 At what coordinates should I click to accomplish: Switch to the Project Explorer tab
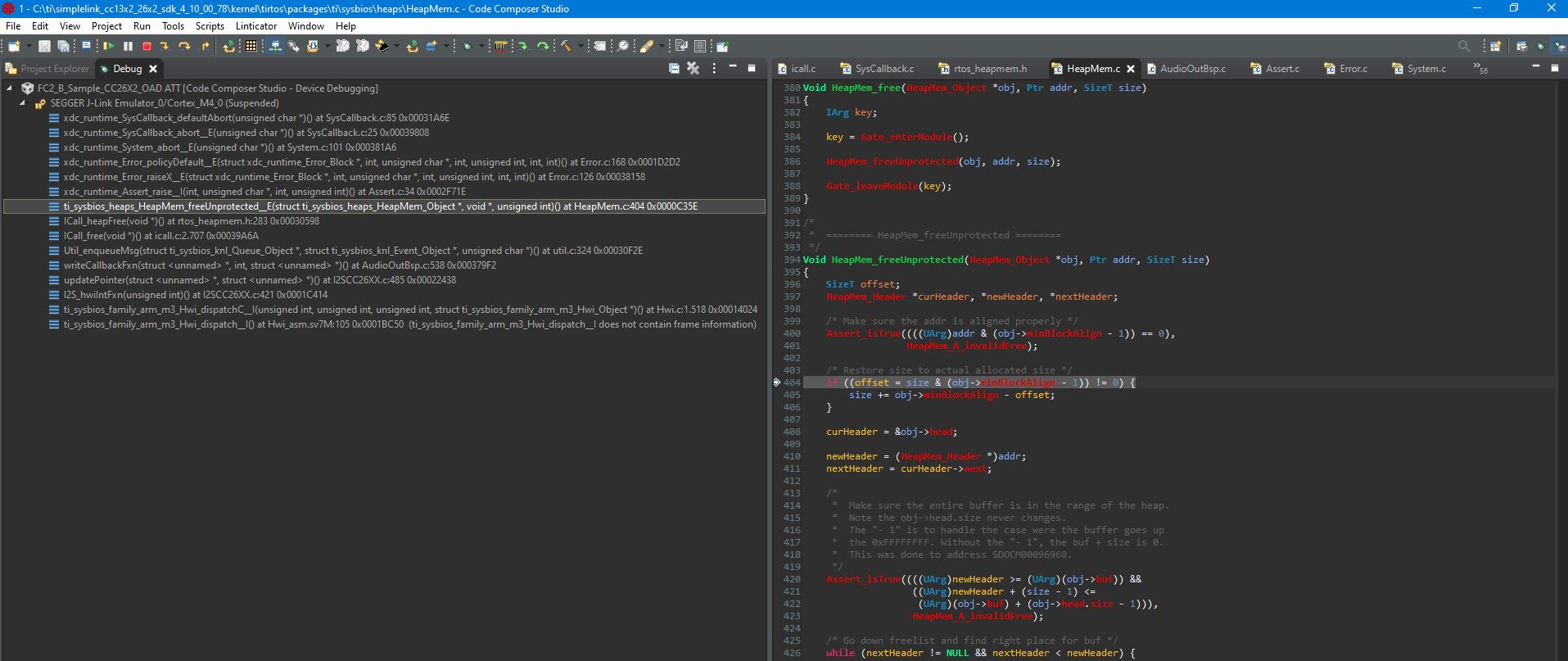point(54,69)
